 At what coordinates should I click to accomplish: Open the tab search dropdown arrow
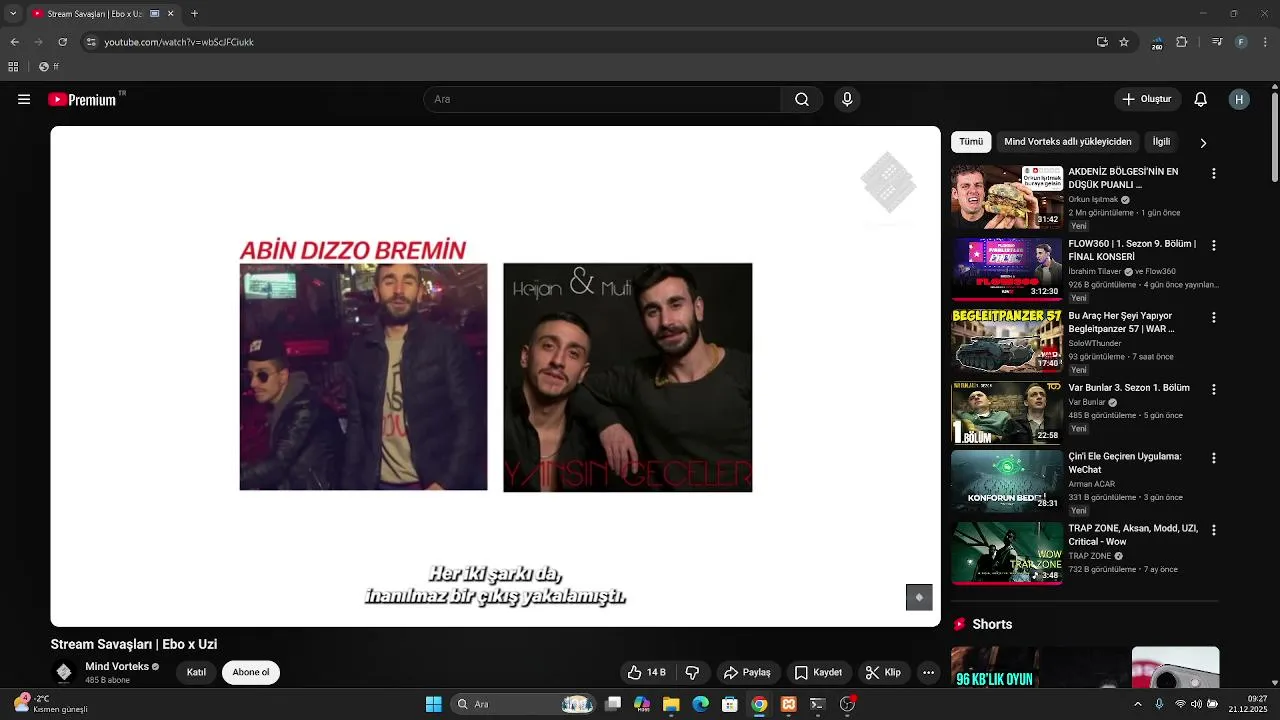pyautogui.click(x=12, y=13)
